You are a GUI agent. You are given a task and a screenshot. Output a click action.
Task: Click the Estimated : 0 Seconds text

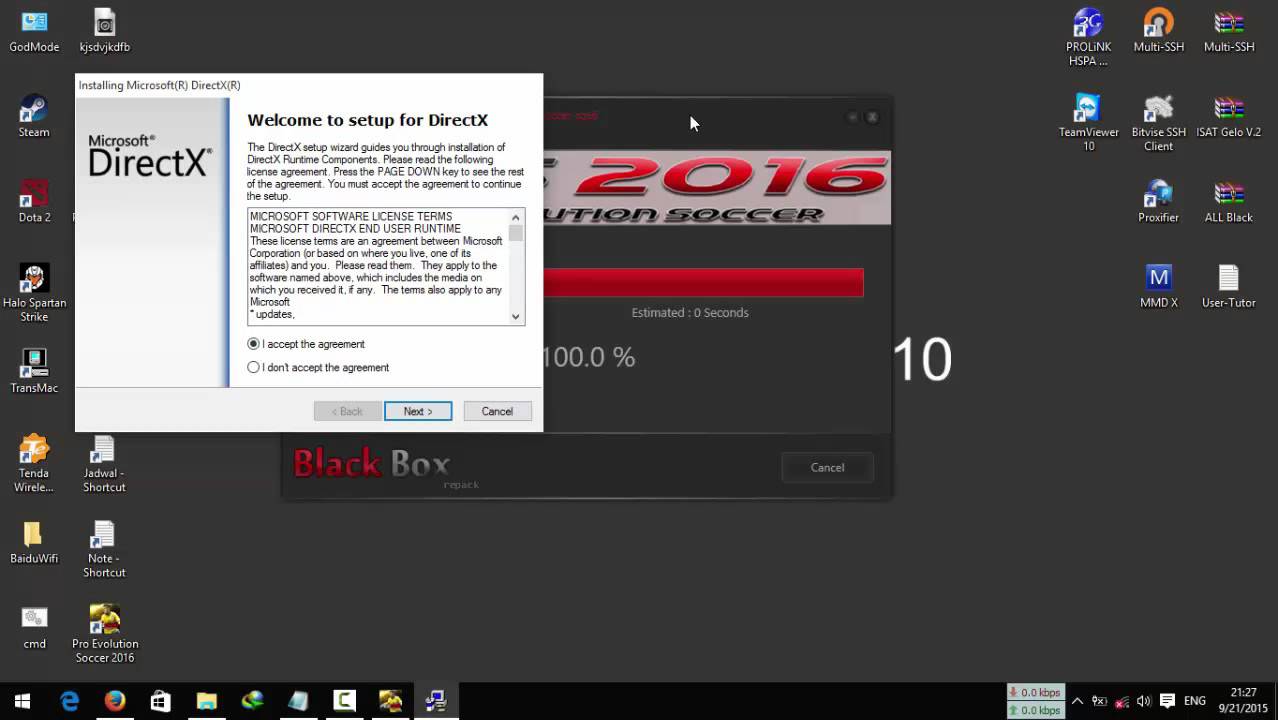click(690, 312)
